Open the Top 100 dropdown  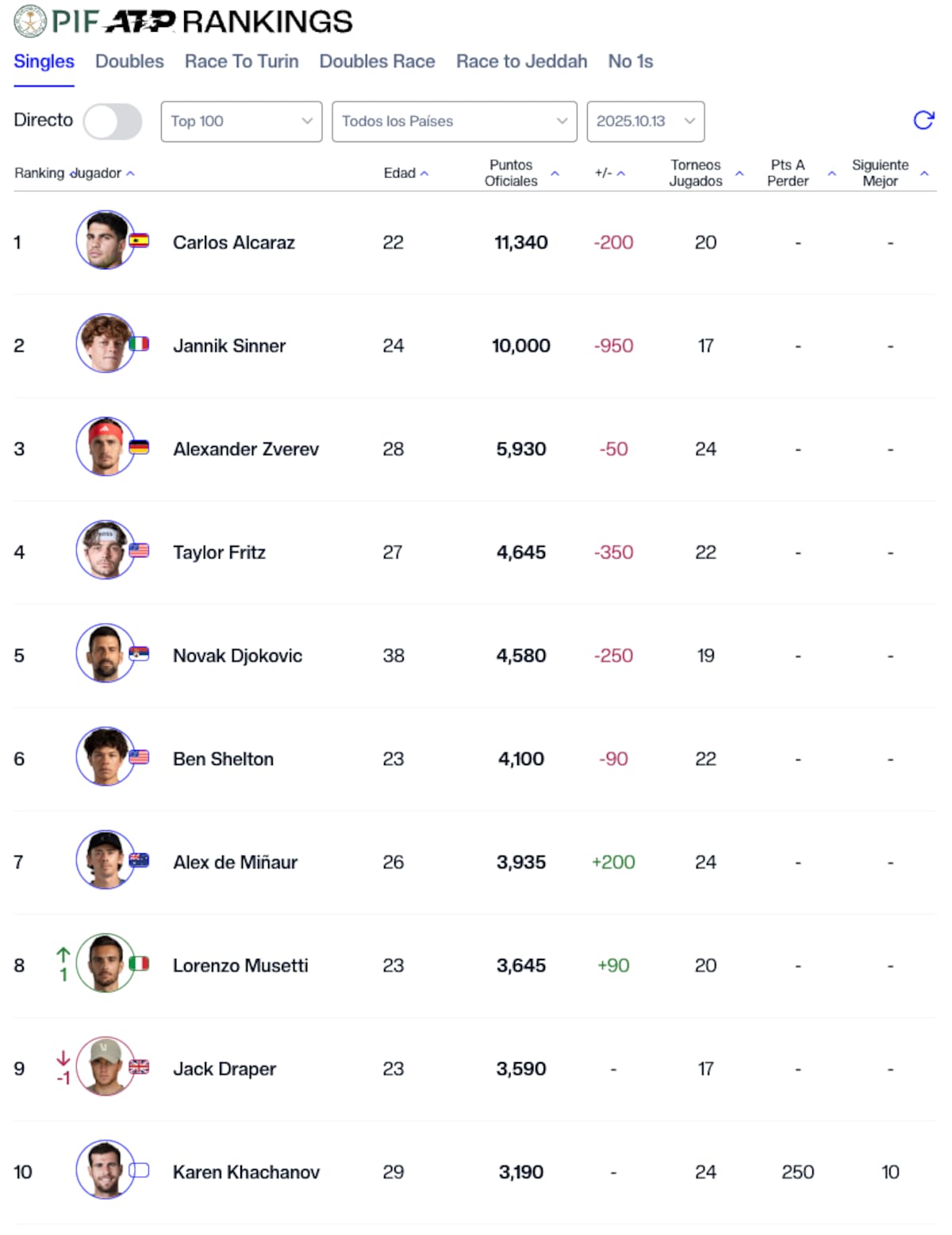click(x=240, y=121)
